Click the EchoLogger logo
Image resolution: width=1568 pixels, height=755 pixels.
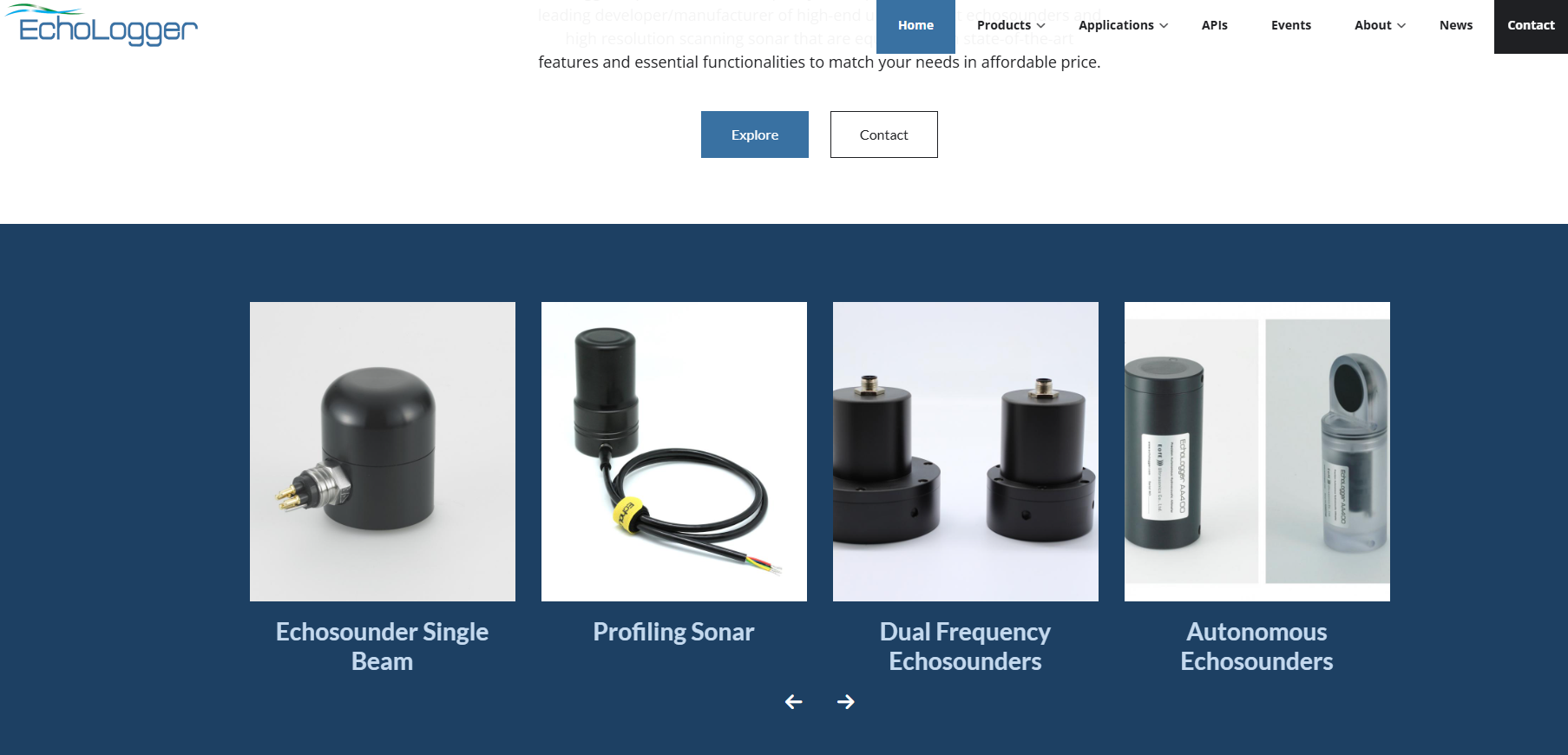(x=101, y=25)
